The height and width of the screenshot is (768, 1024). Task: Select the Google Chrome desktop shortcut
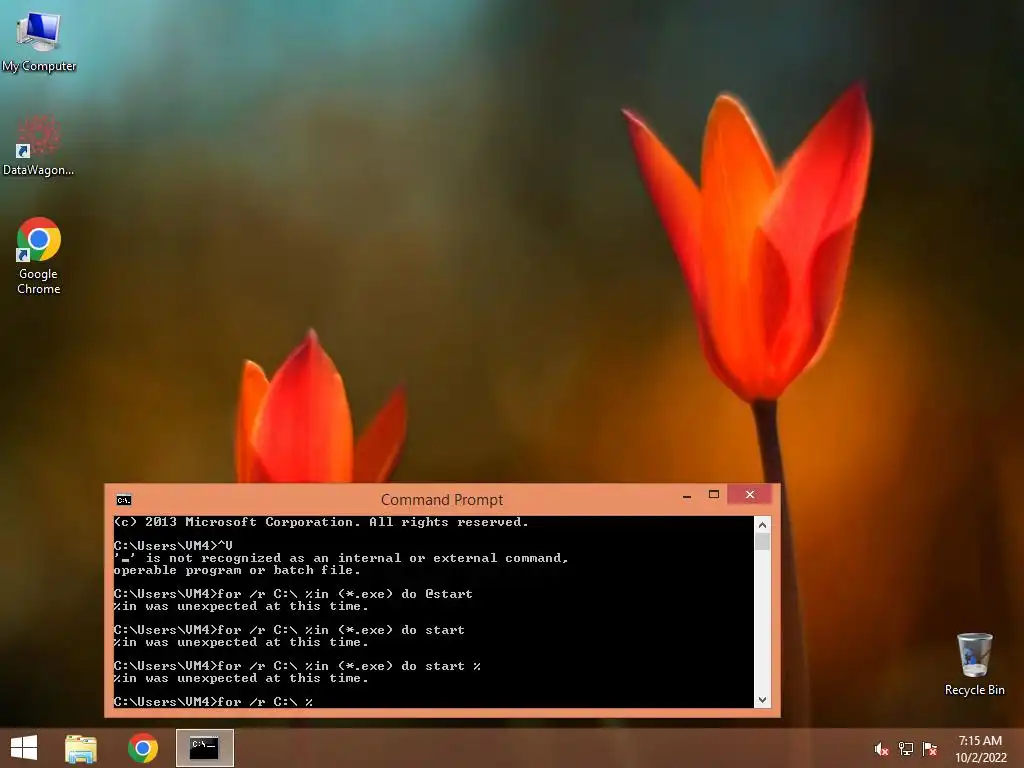pos(39,255)
